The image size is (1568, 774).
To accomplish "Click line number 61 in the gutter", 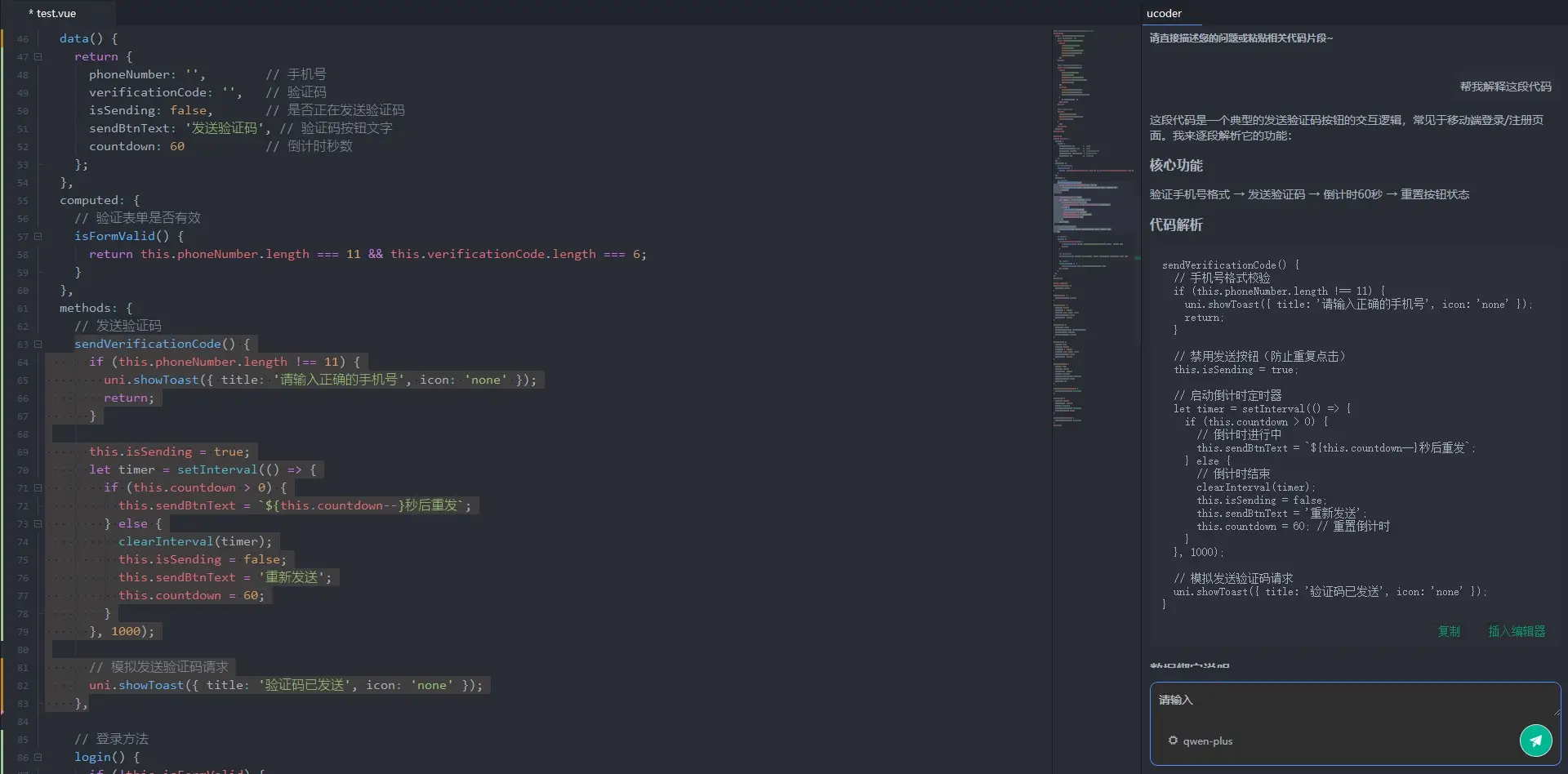I will point(23,309).
